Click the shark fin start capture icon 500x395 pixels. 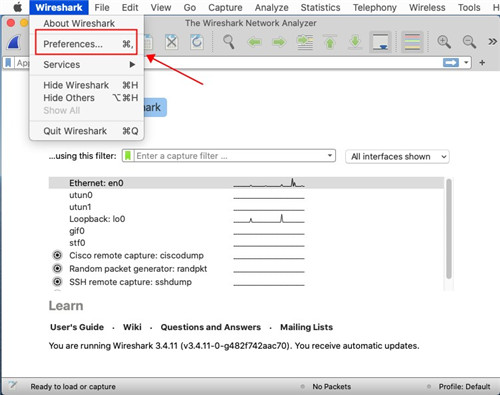click(14, 42)
